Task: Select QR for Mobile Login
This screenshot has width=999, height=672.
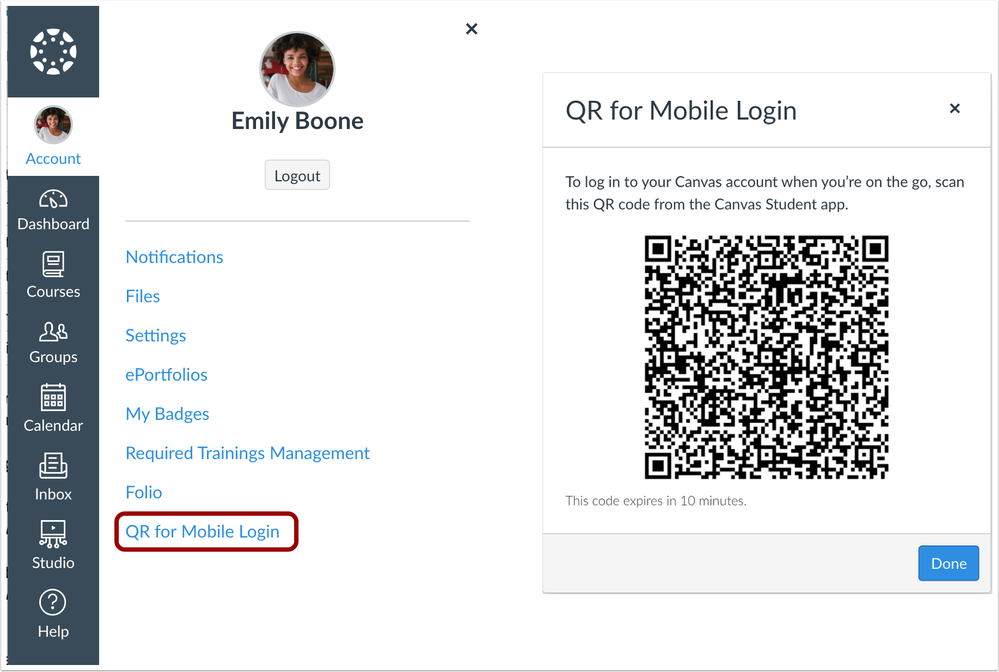Action: [x=206, y=531]
